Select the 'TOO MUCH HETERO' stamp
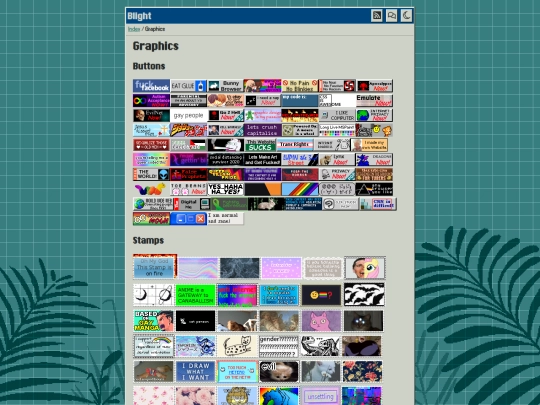 click(x=237, y=372)
